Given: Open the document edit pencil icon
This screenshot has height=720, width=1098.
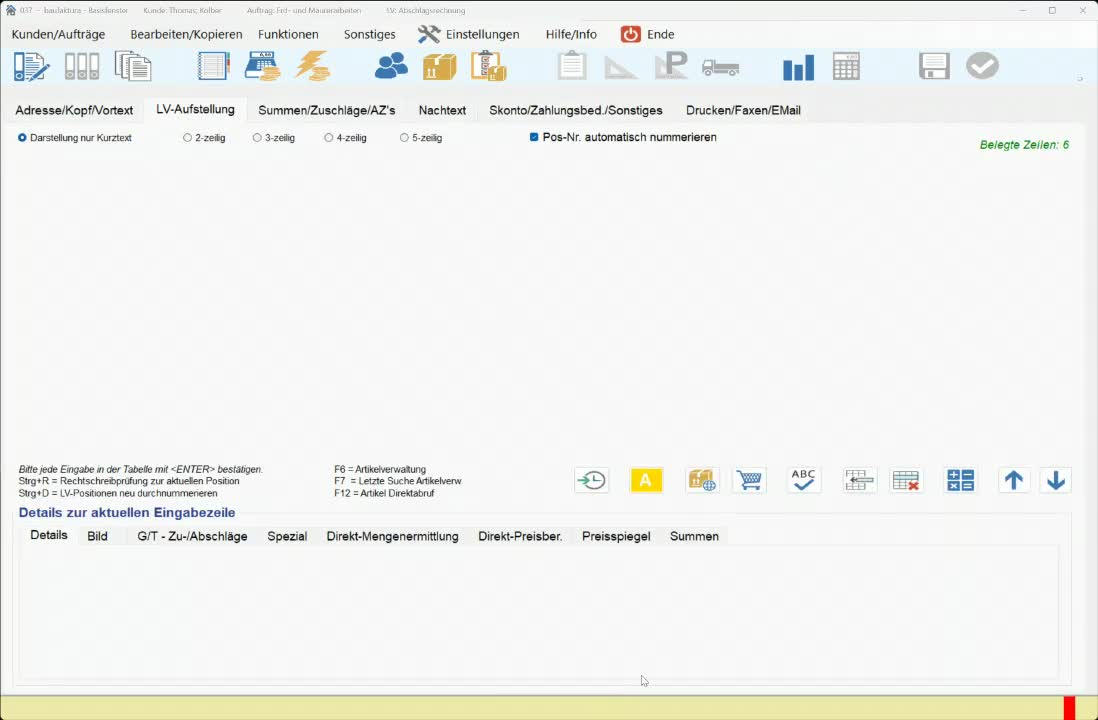Looking at the screenshot, I should coord(32,67).
